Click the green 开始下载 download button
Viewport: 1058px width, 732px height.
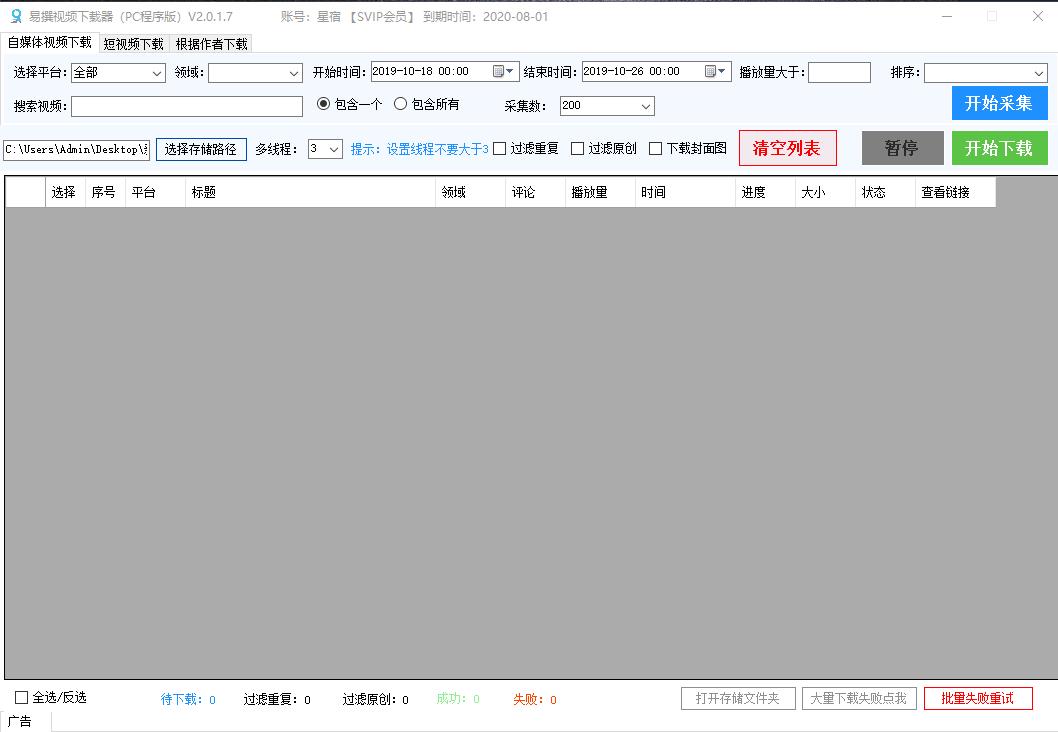click(x=999, y=147)
